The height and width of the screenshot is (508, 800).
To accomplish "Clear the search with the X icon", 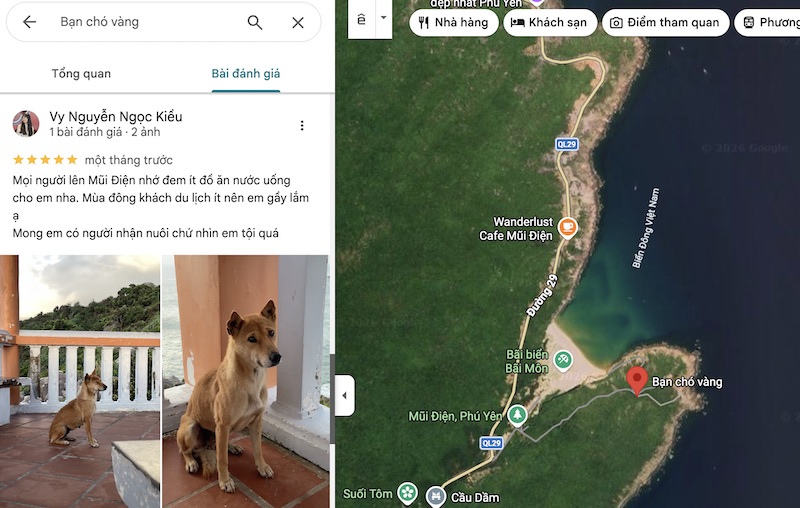I will coord(298,22).
